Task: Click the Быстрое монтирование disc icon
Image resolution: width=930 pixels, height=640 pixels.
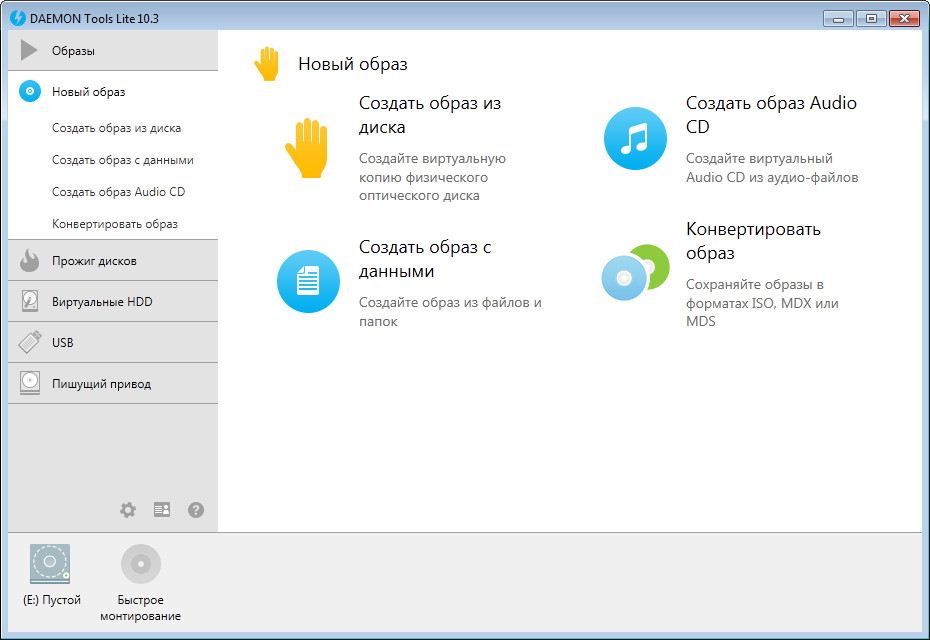Action: coord(141,564)
